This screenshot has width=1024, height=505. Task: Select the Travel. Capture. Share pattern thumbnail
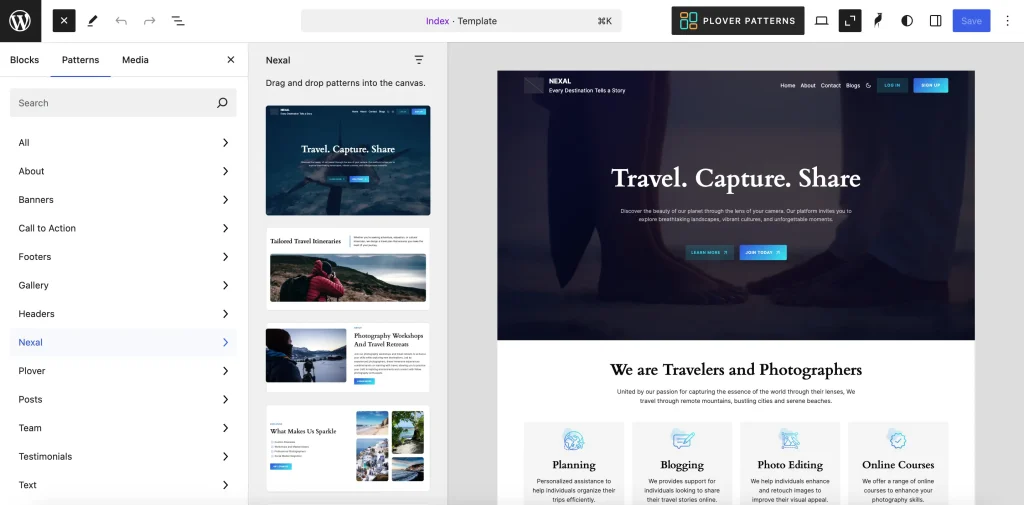[x=348, y=160]
